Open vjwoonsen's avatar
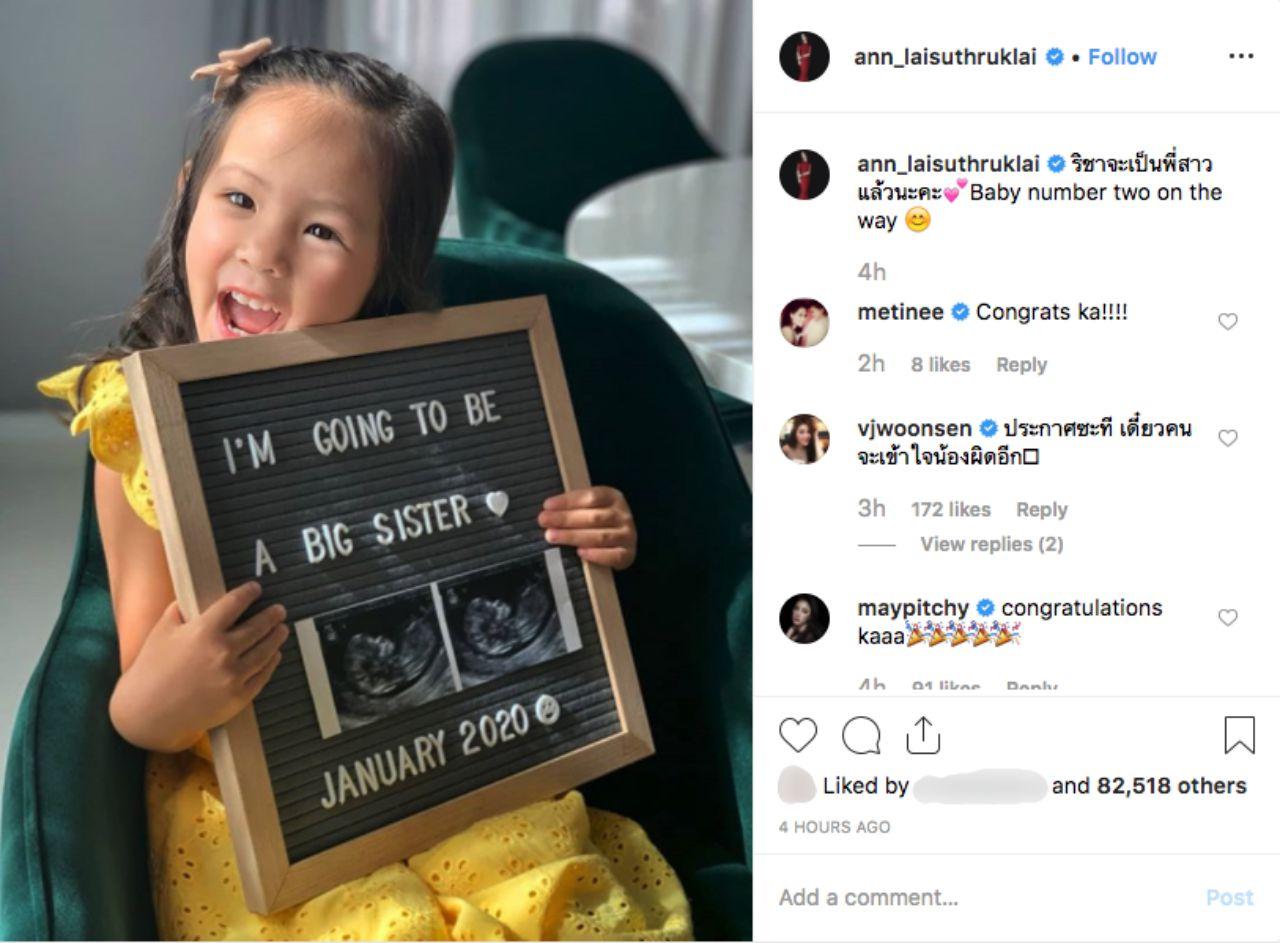1280x943 pixels. point(804,438)
